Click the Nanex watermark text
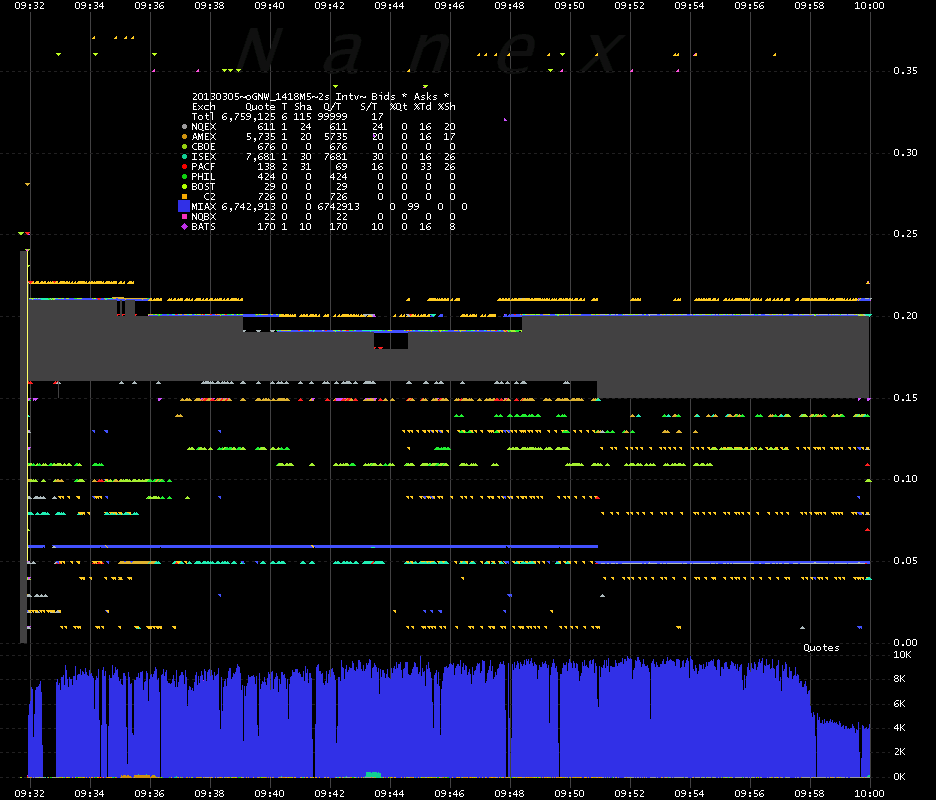Image resolution: width=936 pixels, height=800 pixels. click(431, 51)
